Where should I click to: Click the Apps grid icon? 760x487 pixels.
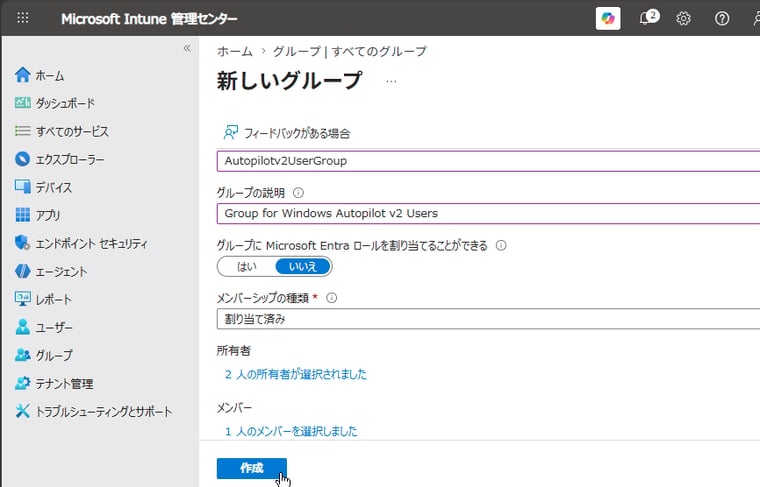(22, 215)
